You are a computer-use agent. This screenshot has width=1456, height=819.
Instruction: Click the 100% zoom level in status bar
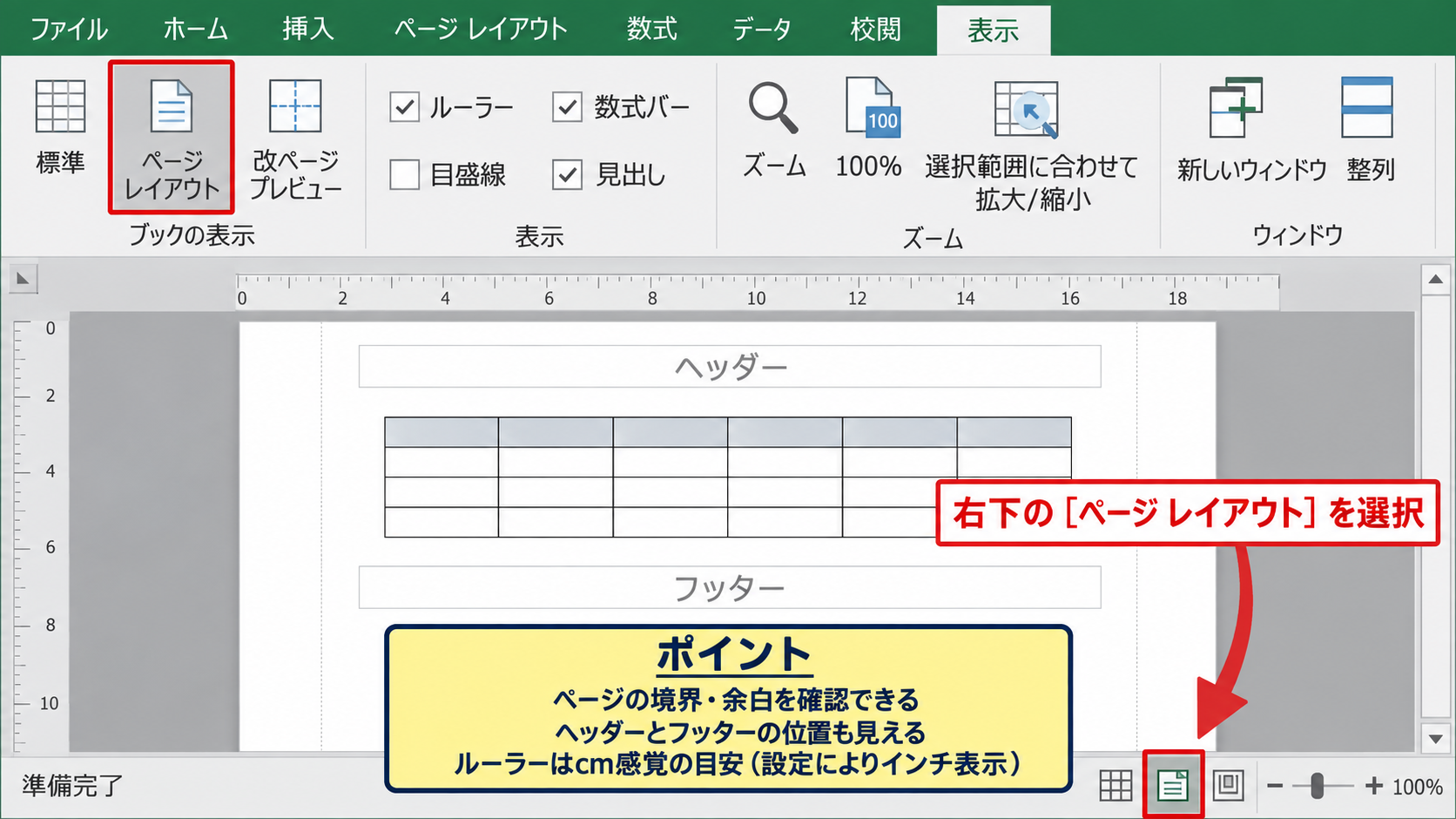point(1417,787)
